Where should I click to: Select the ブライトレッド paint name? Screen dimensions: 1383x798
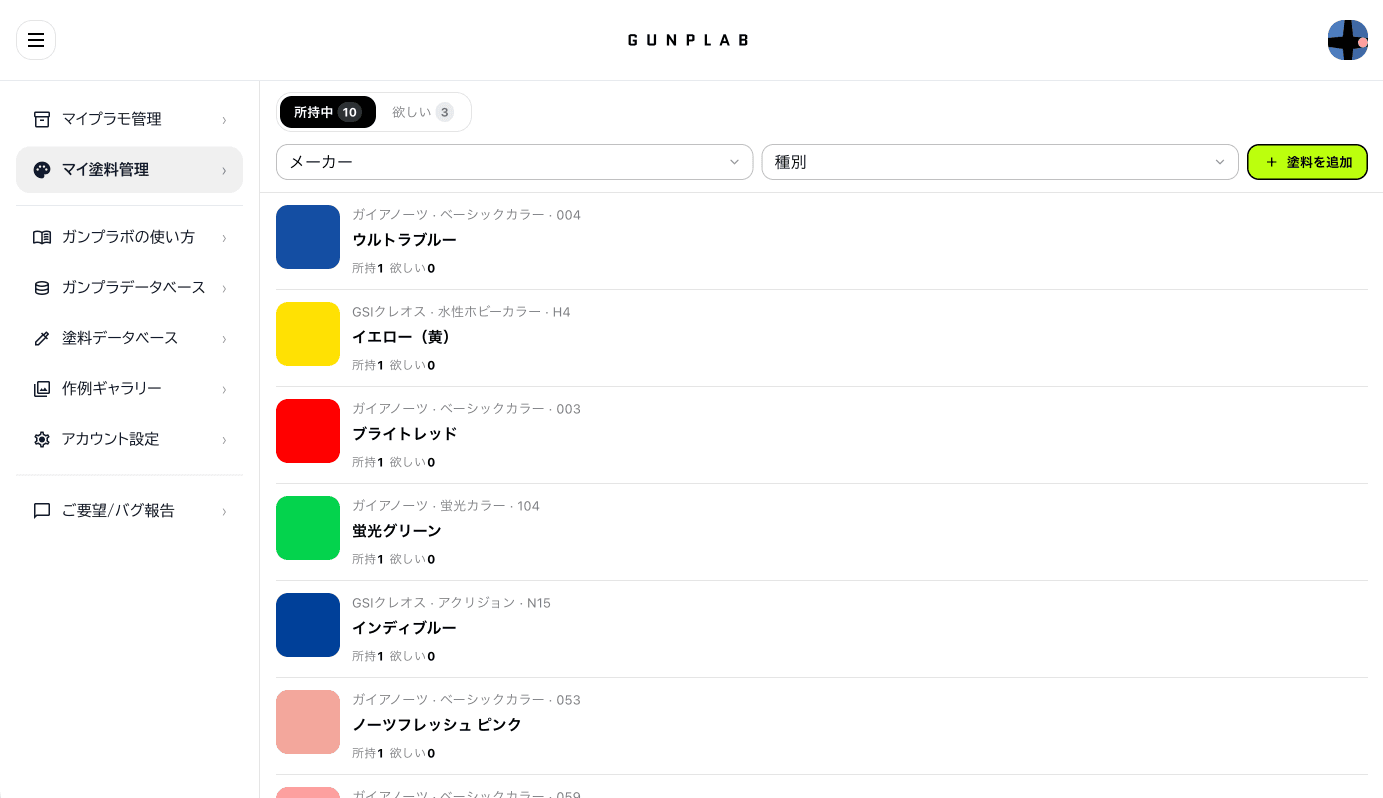click(x=404, y=434)
